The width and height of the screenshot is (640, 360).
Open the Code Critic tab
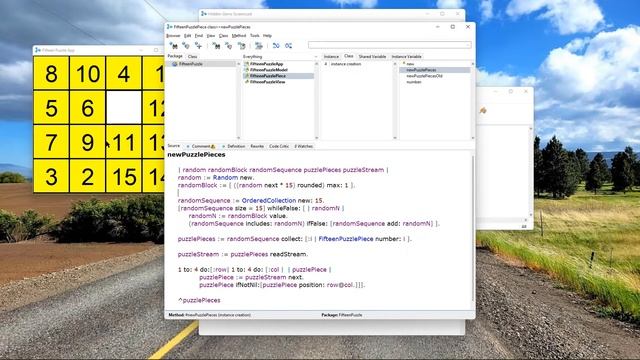(x=279, y=146)
